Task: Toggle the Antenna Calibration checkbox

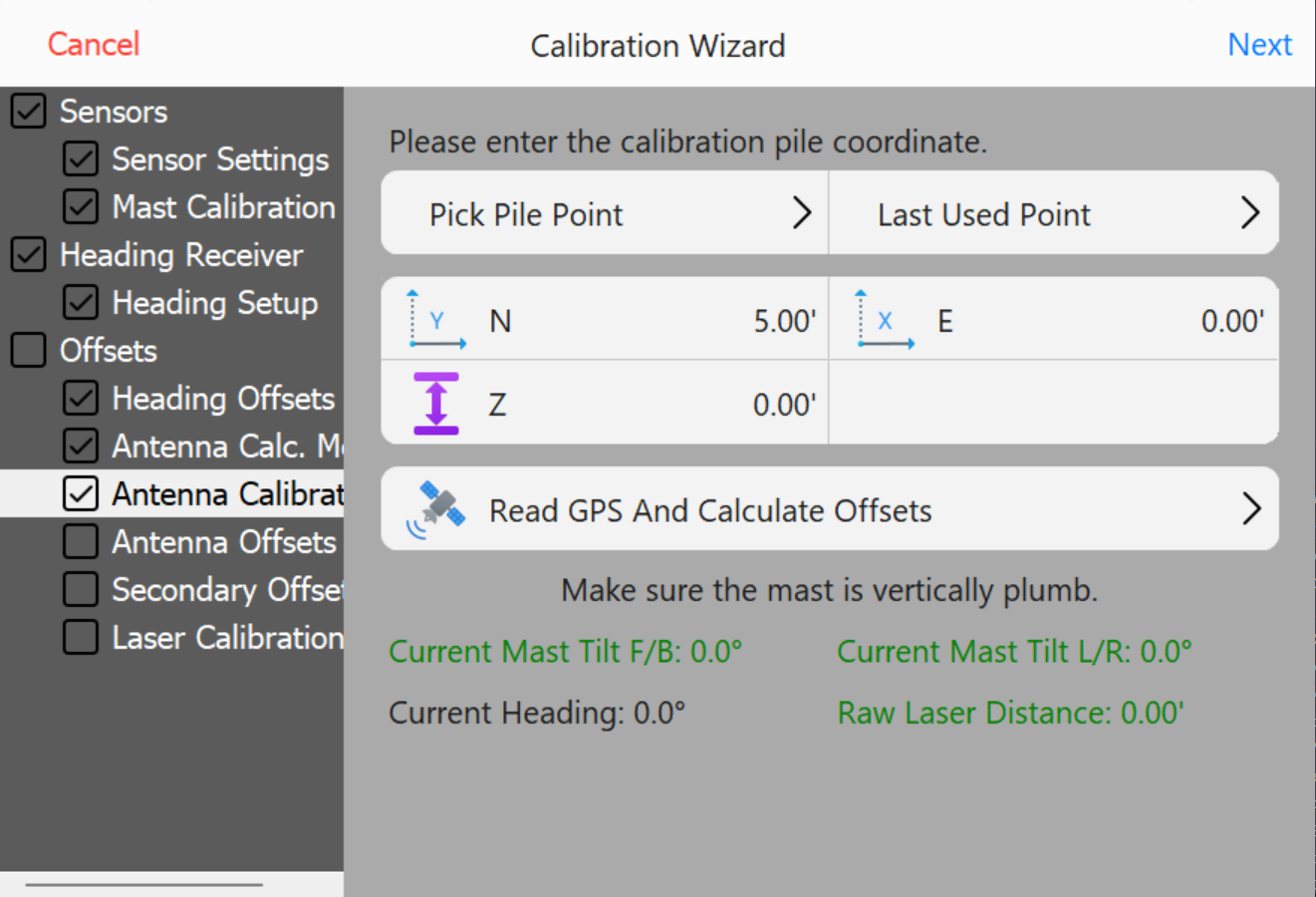Action: [81, 493]
